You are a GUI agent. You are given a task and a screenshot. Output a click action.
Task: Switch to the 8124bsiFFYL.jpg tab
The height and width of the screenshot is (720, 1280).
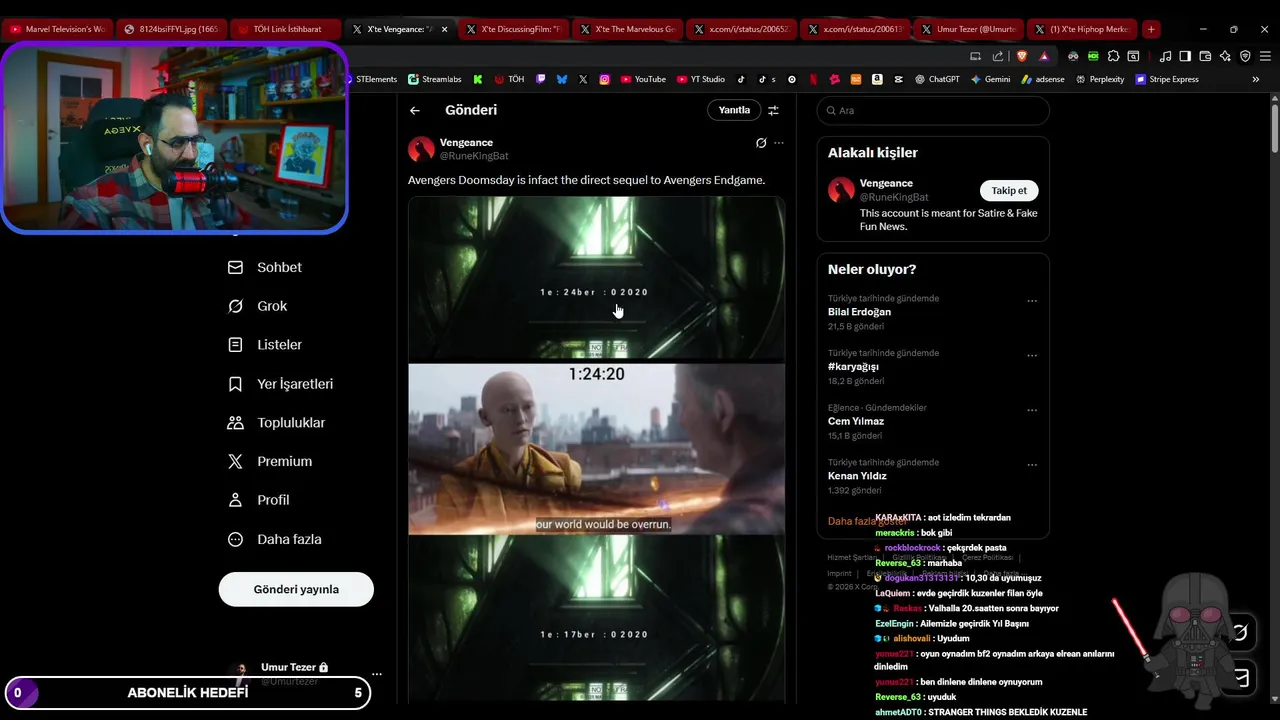pyautogui.click(x=171, y=29)
